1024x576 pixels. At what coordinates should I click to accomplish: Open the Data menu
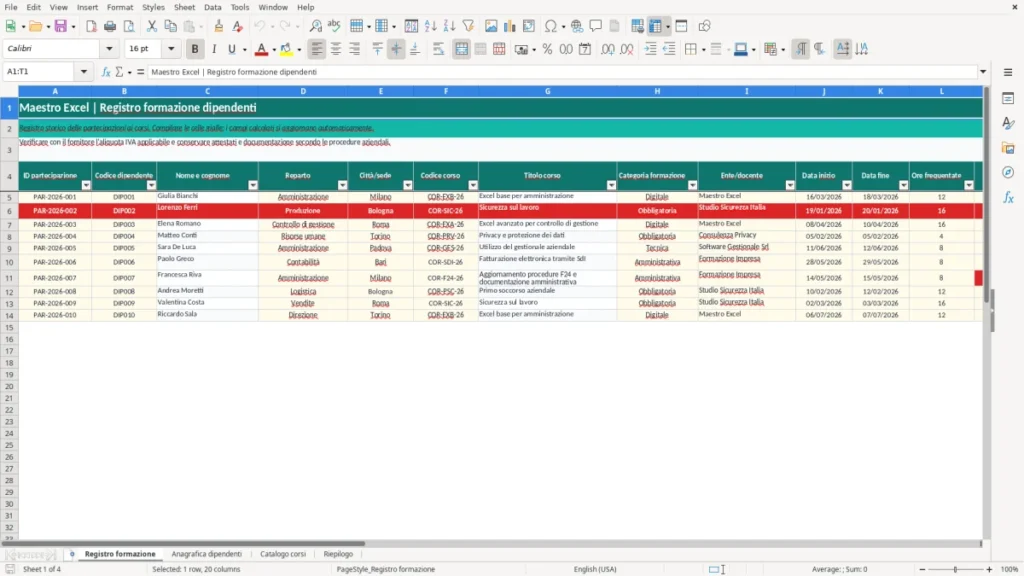pyautogui.click(x=212, y=7)
